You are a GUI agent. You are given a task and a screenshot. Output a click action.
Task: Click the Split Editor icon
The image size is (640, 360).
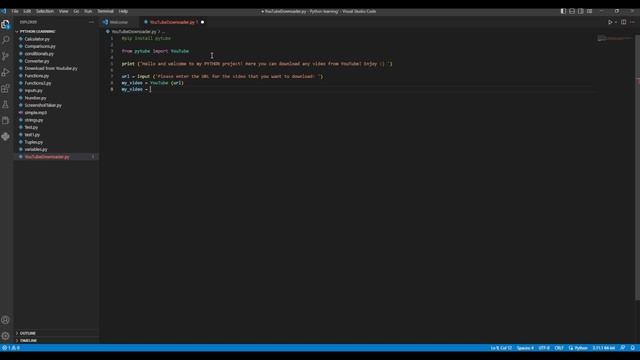coord(624,22)
